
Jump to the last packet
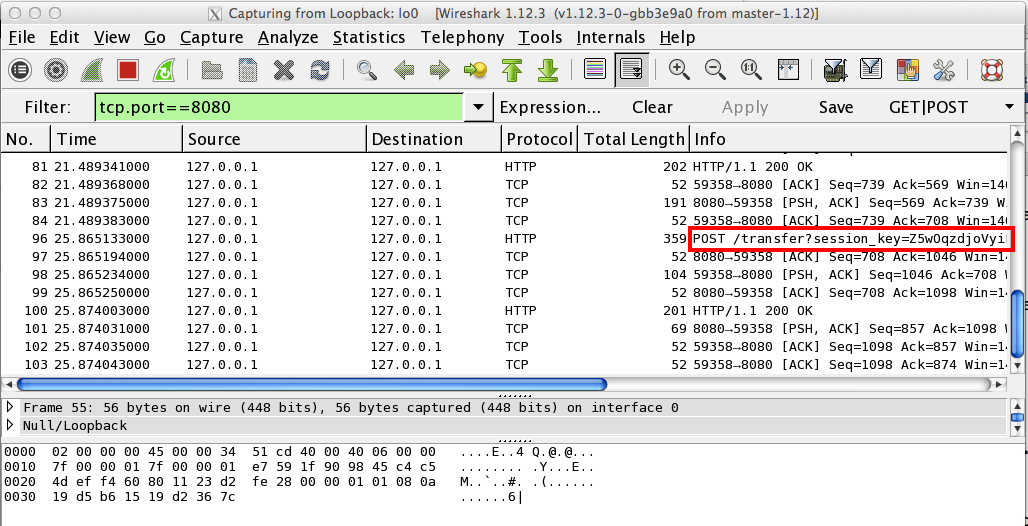tap(547, 70)
